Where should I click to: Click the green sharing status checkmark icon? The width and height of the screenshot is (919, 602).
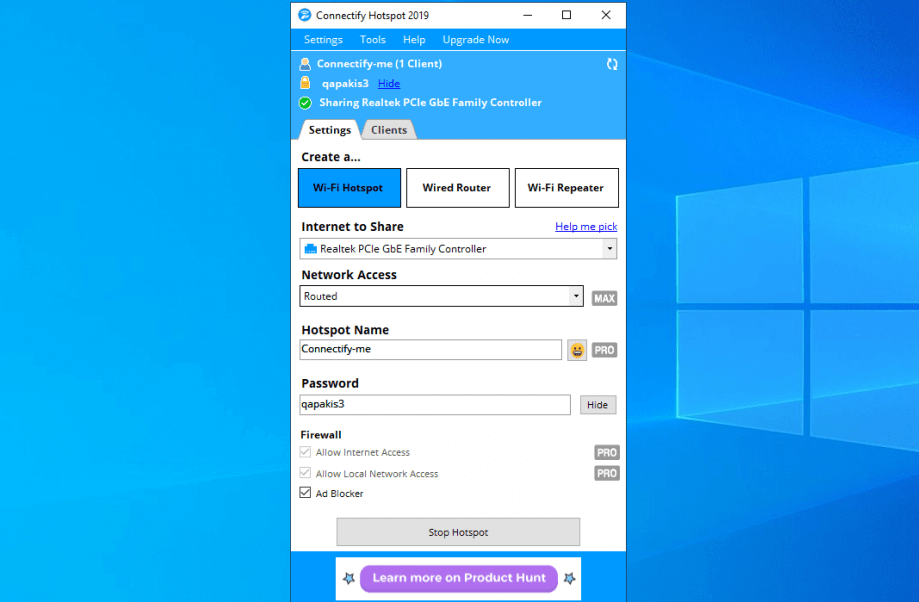(305, 102)
